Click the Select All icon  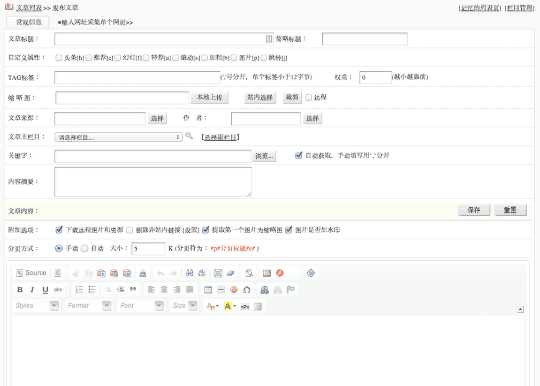coord(218,273)
